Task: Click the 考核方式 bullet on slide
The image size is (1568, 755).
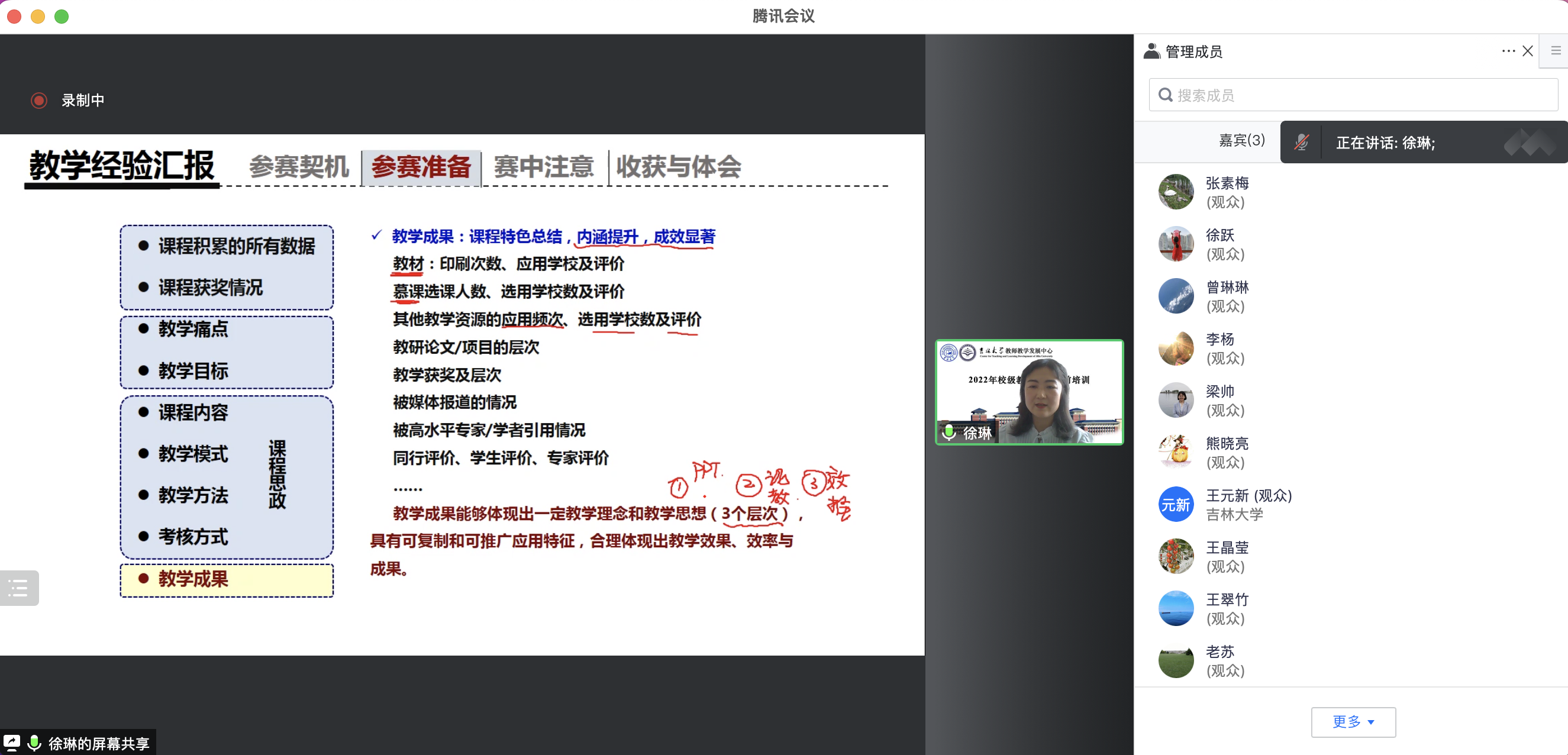Action: click(x=193, y=537)
